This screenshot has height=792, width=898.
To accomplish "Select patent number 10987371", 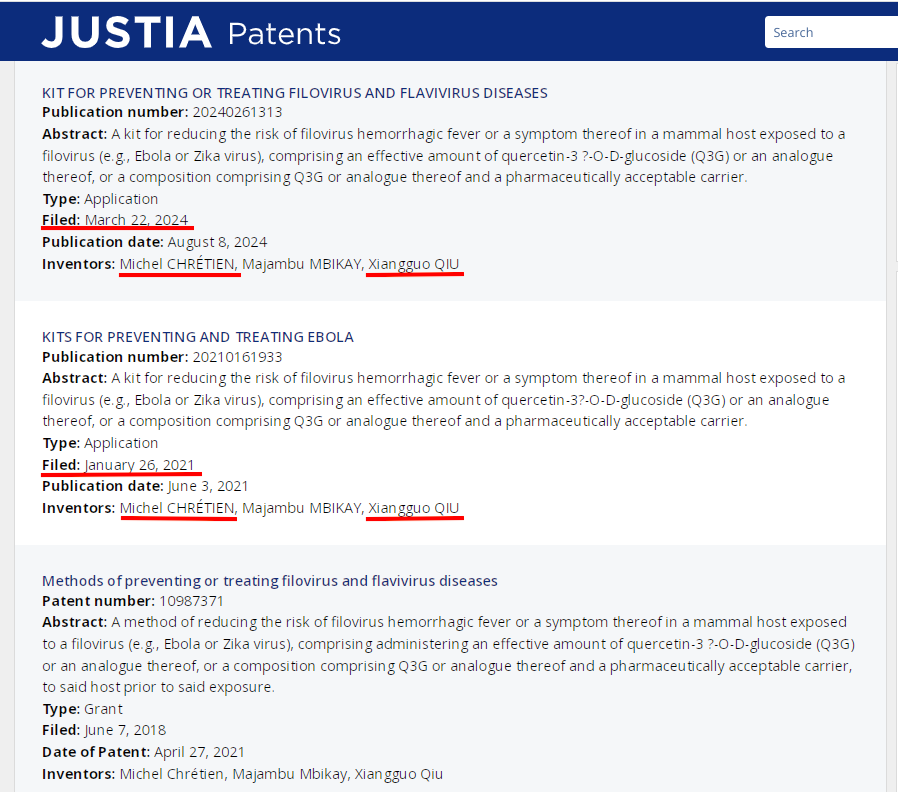I will (191, 601).
